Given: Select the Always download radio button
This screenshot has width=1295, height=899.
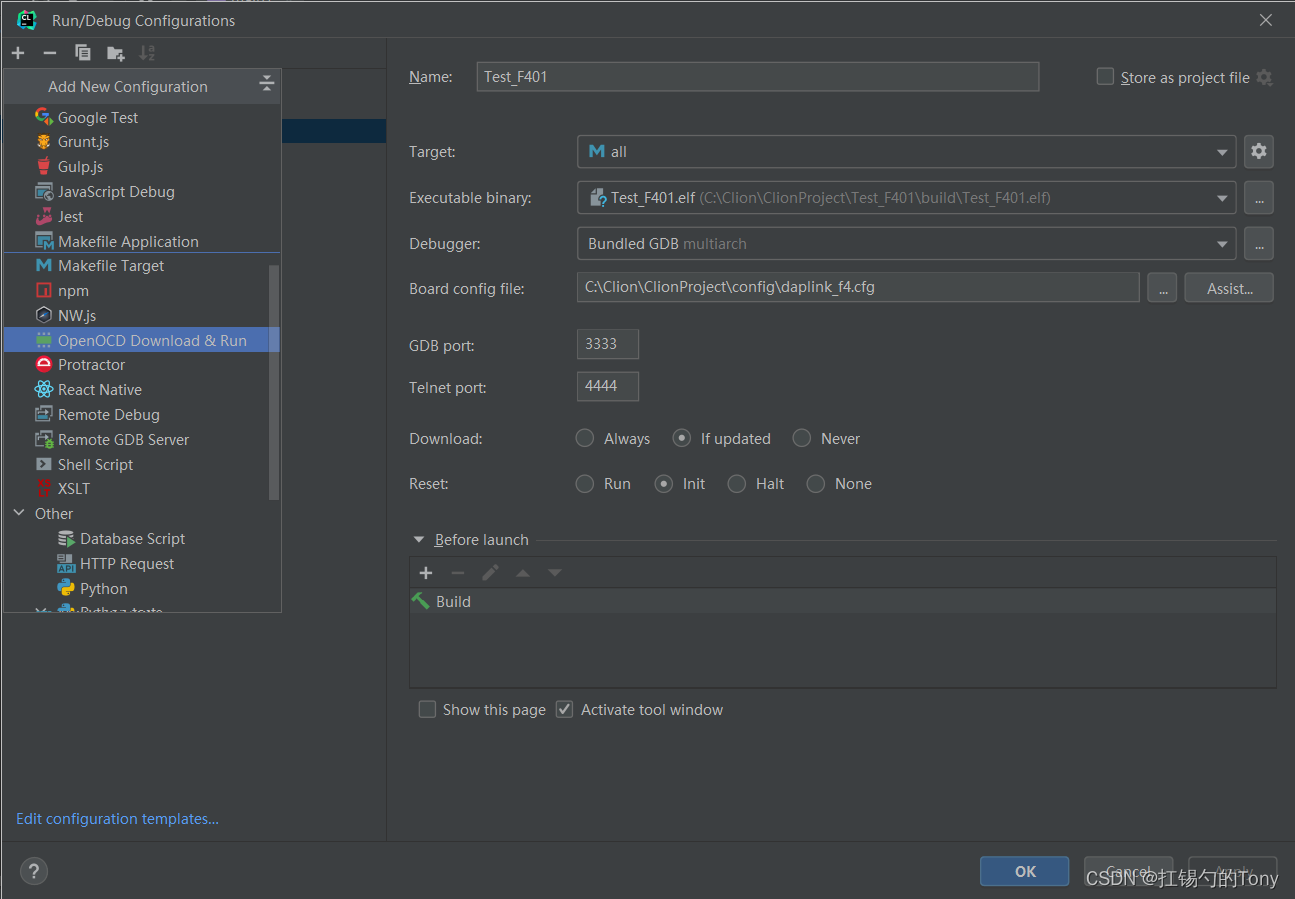Looking at the screenshot, I should click(585, 438).
